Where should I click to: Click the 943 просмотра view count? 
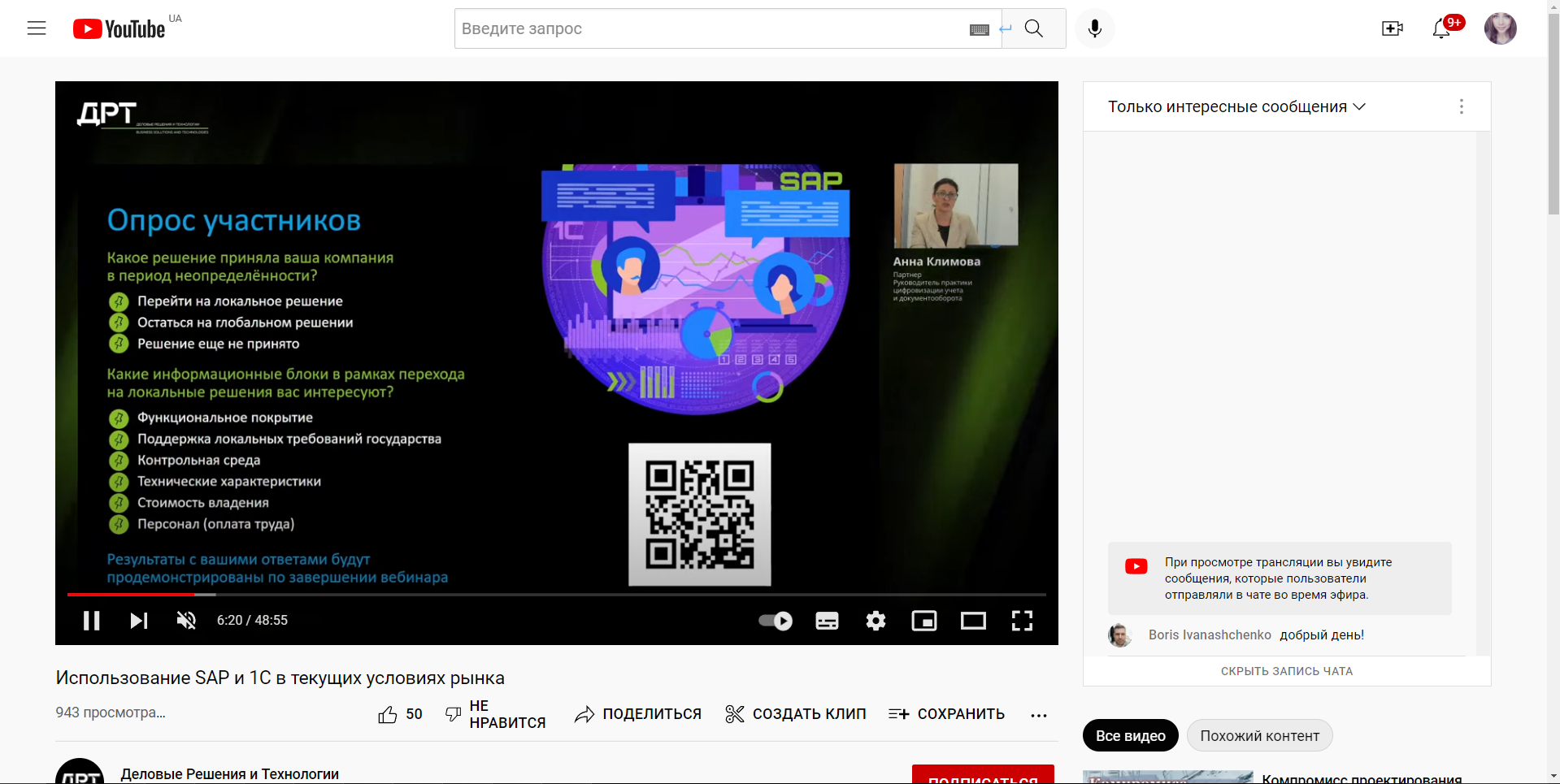tap(111, 713)
